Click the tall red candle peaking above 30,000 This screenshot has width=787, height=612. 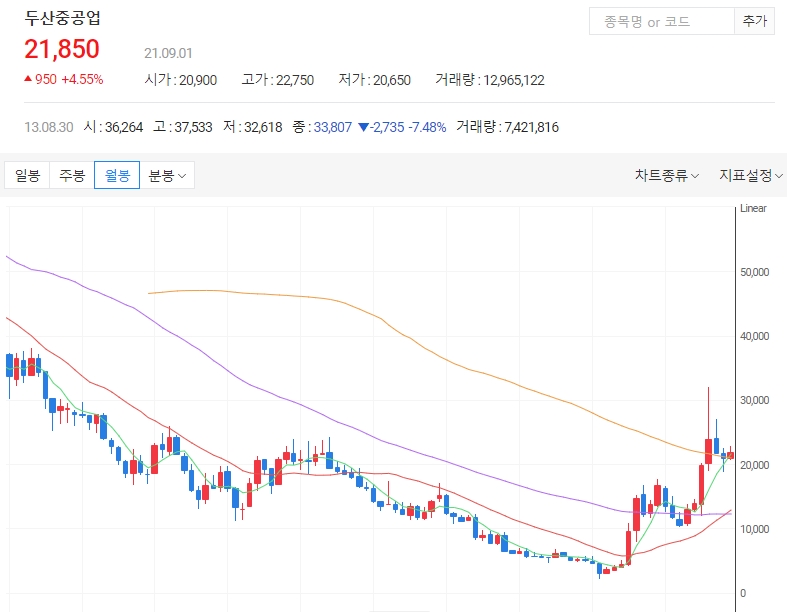coord(708,451)
